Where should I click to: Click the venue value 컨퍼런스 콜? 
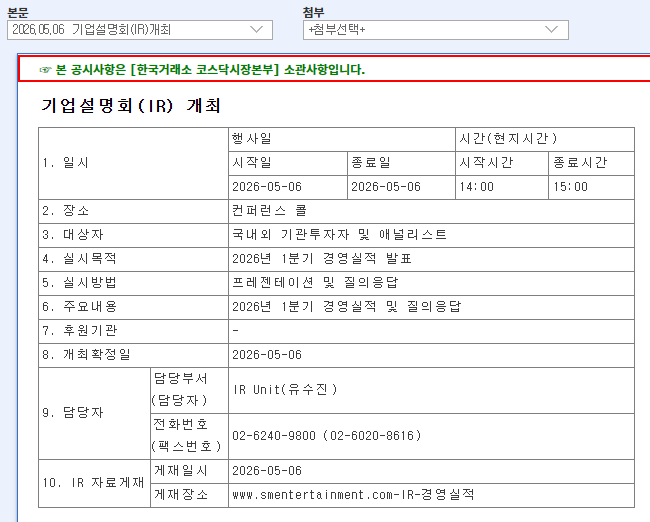coord(269,211)
